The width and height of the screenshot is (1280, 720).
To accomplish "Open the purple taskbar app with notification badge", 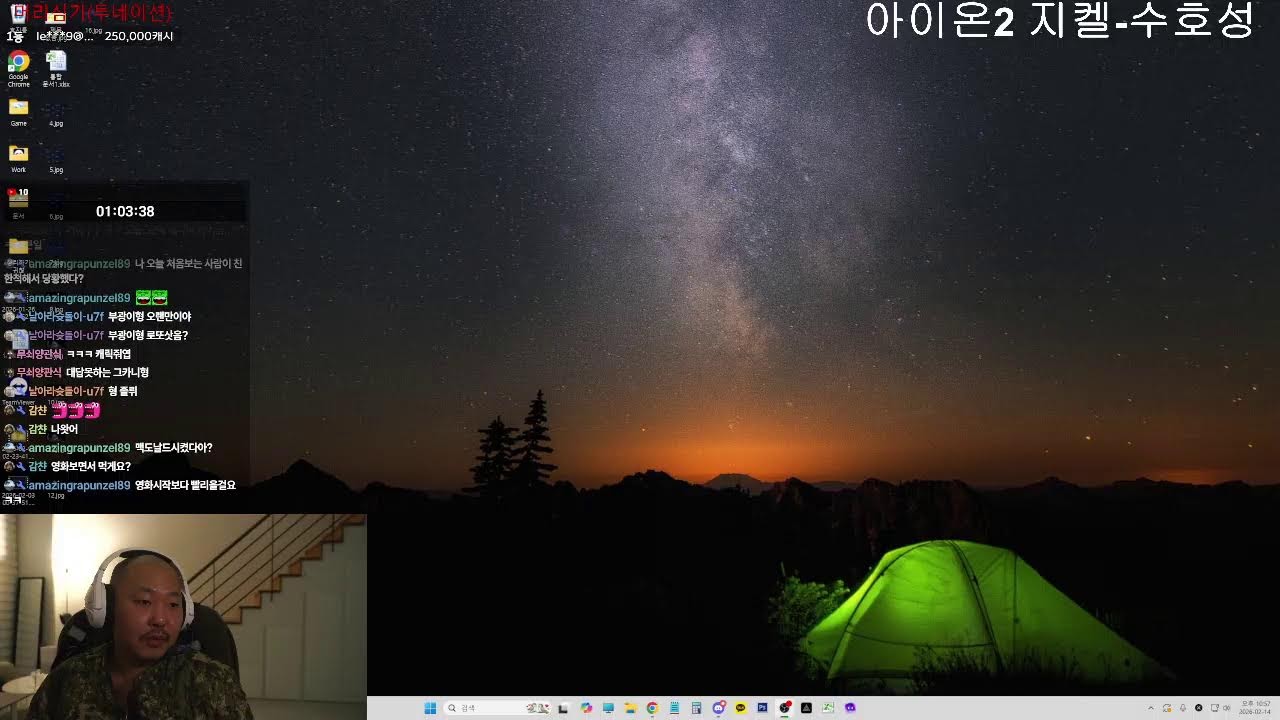I will [x=718, y=708].
